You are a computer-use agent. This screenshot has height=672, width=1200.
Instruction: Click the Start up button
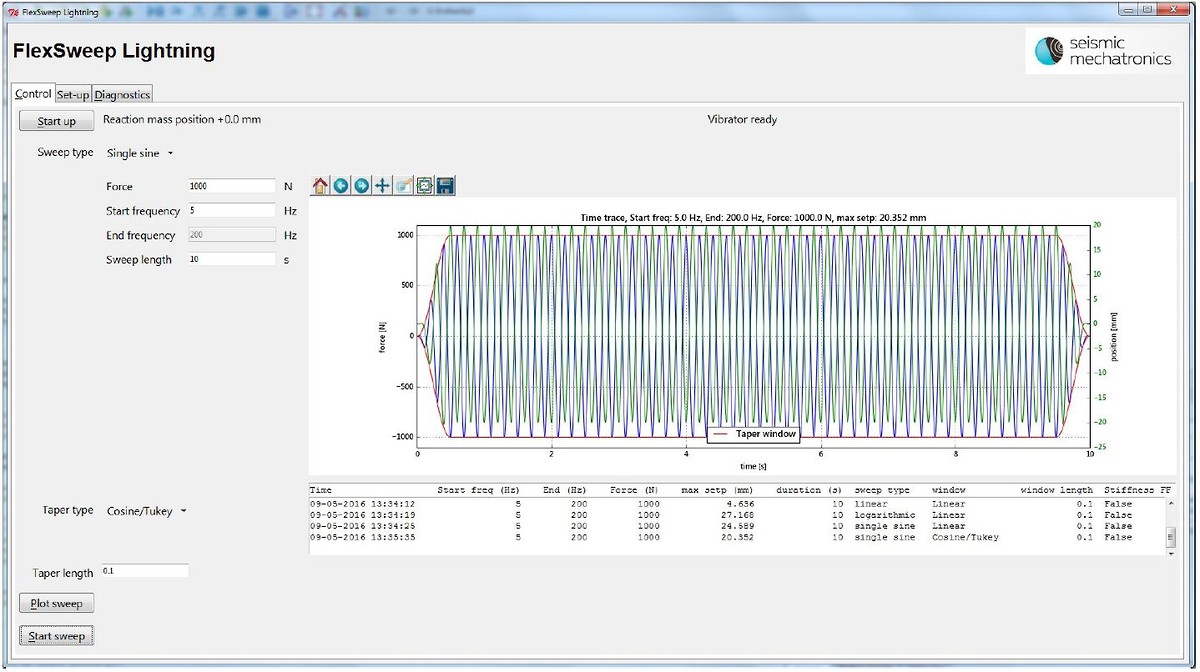coord(57,121)
